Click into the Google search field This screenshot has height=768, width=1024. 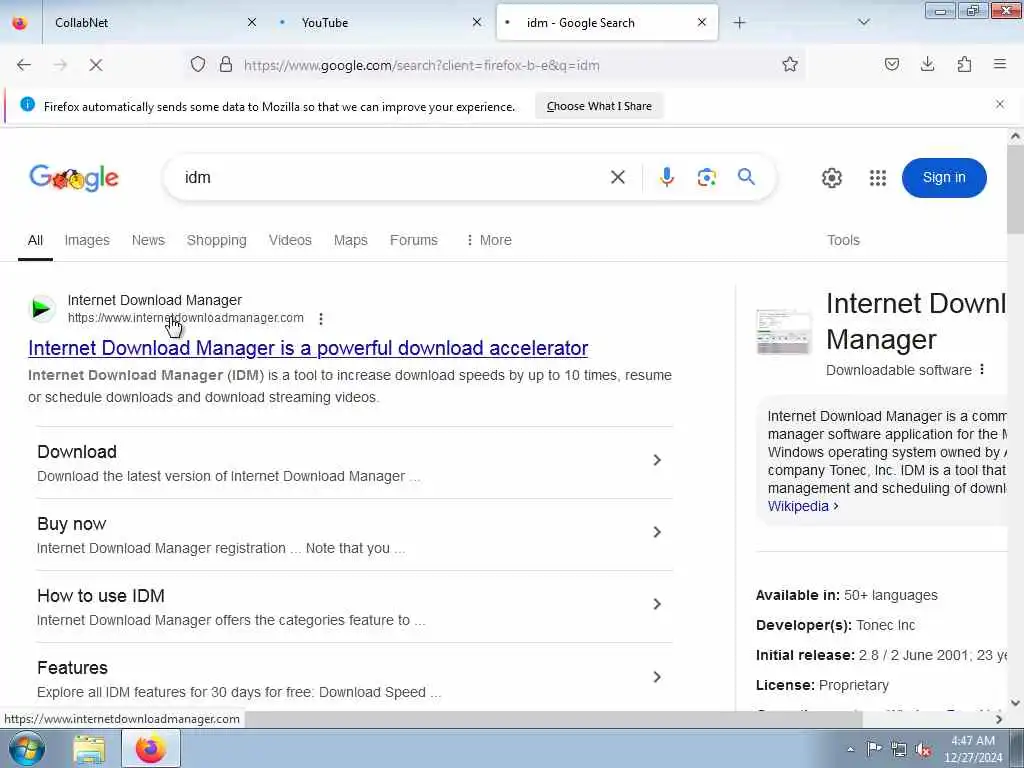(x=392, y=178)
